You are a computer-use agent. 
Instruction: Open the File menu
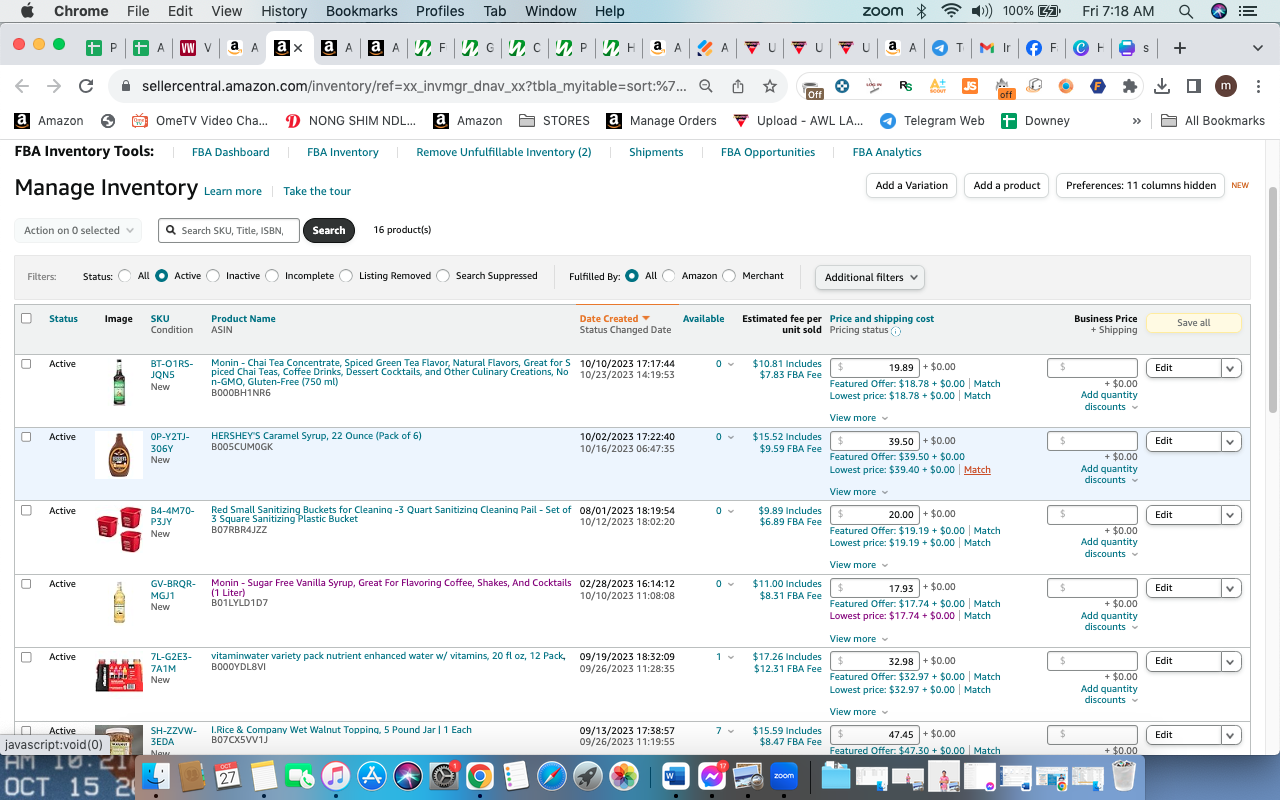point(138,11)
